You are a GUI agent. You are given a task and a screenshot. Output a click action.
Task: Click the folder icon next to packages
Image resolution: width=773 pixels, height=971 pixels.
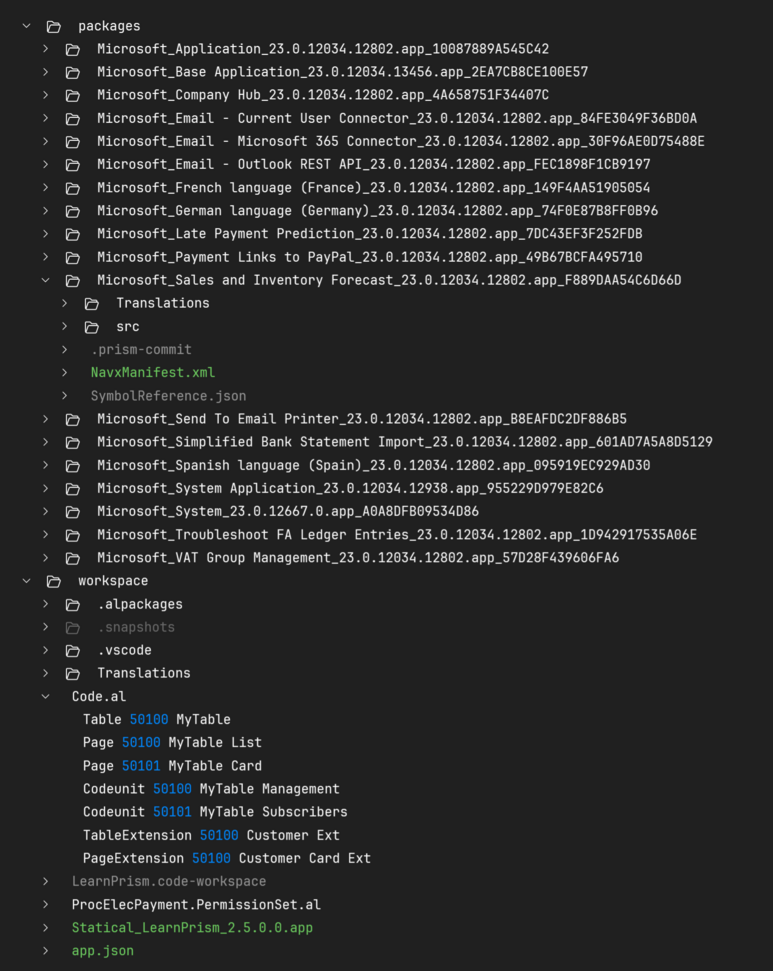tap(54, 27)
